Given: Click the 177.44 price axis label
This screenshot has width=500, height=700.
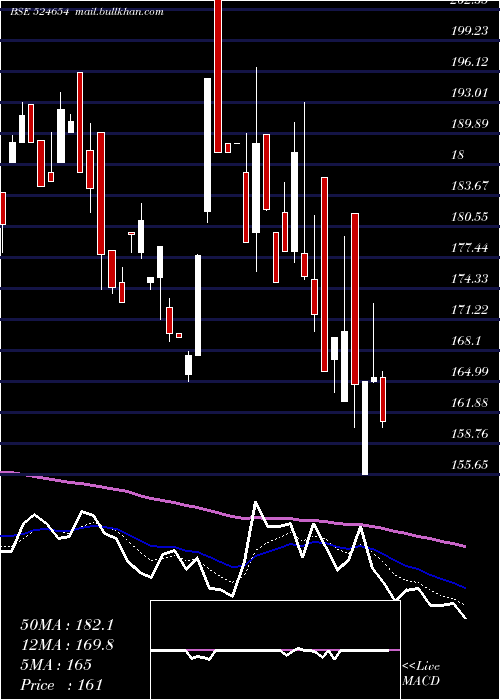Looking at the screenshot, I should 470,248.
